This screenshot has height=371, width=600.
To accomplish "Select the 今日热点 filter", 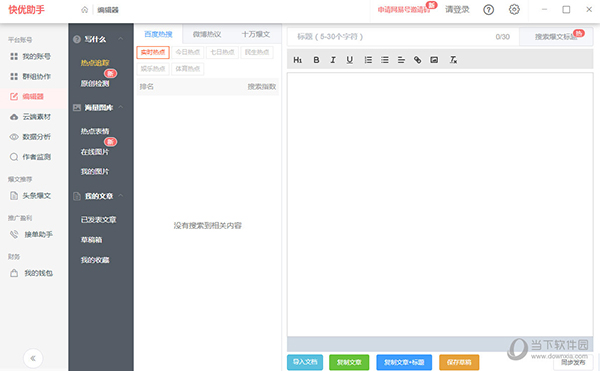I will tap(188, 52).
